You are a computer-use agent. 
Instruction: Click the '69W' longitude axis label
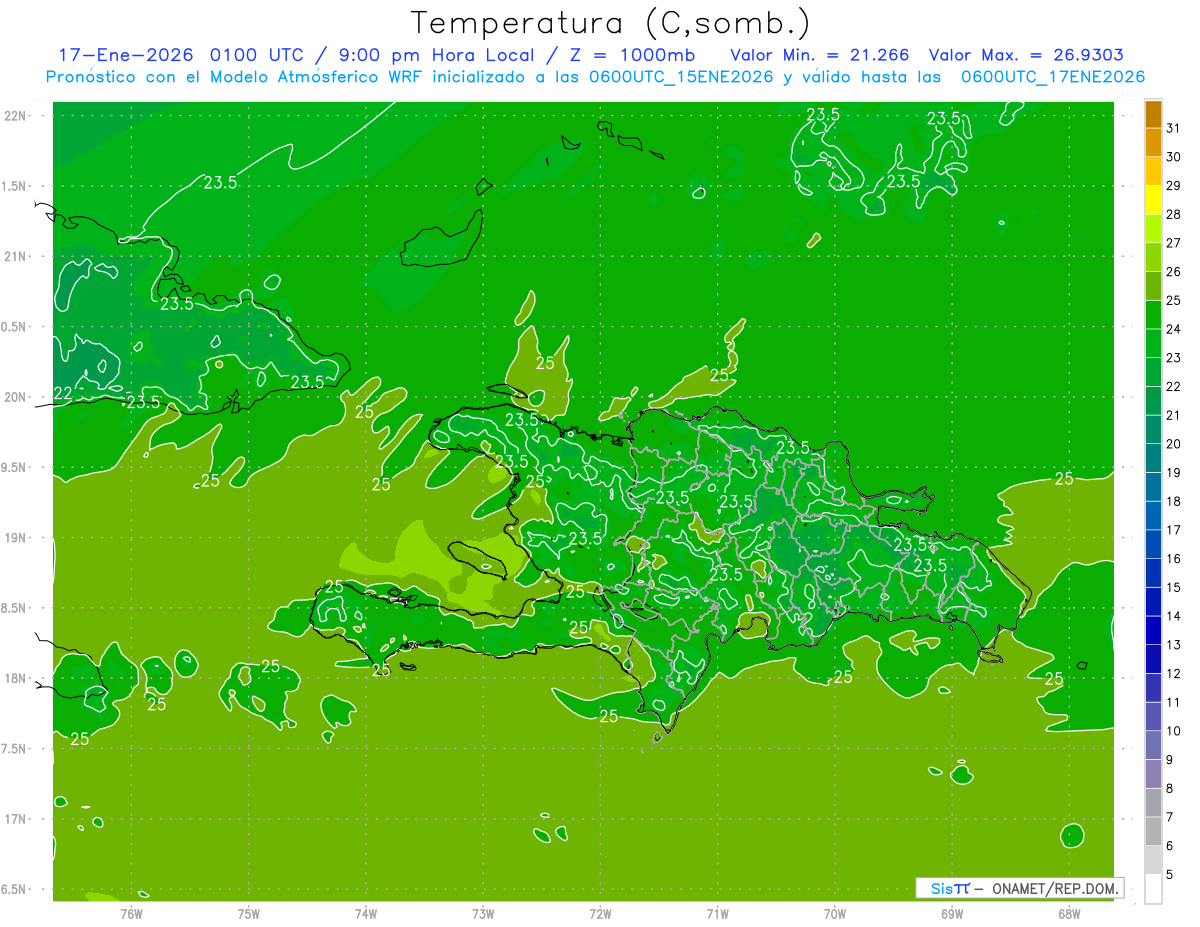click(x=951, y=913)
